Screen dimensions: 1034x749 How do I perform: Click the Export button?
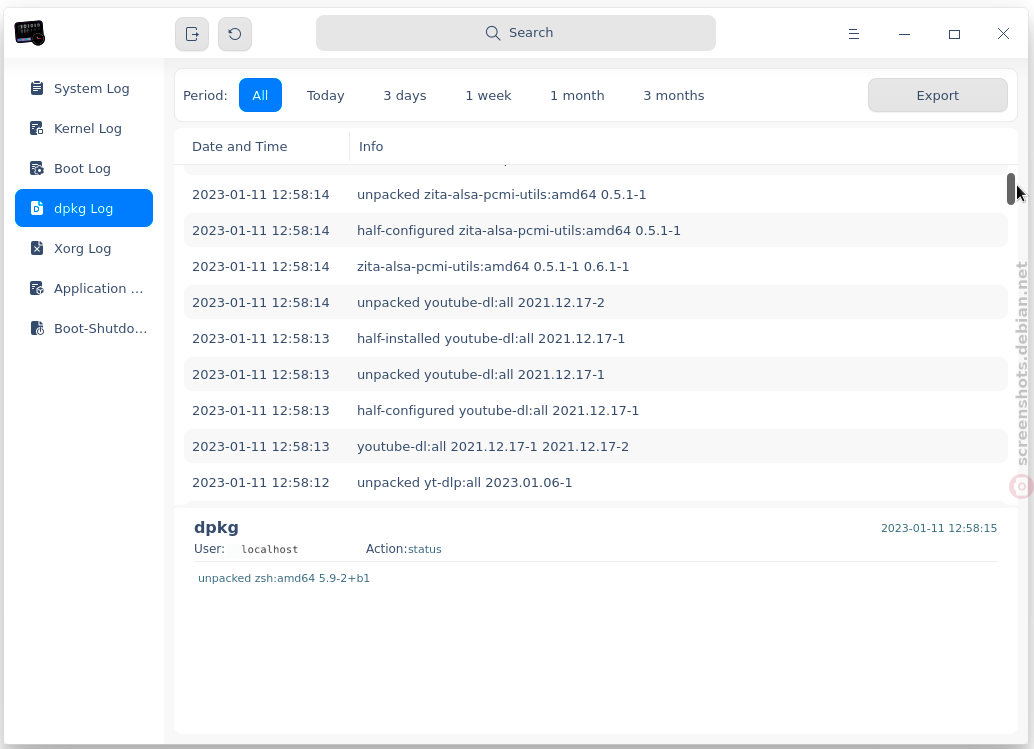pyautogui.click(x=938, y=96)
